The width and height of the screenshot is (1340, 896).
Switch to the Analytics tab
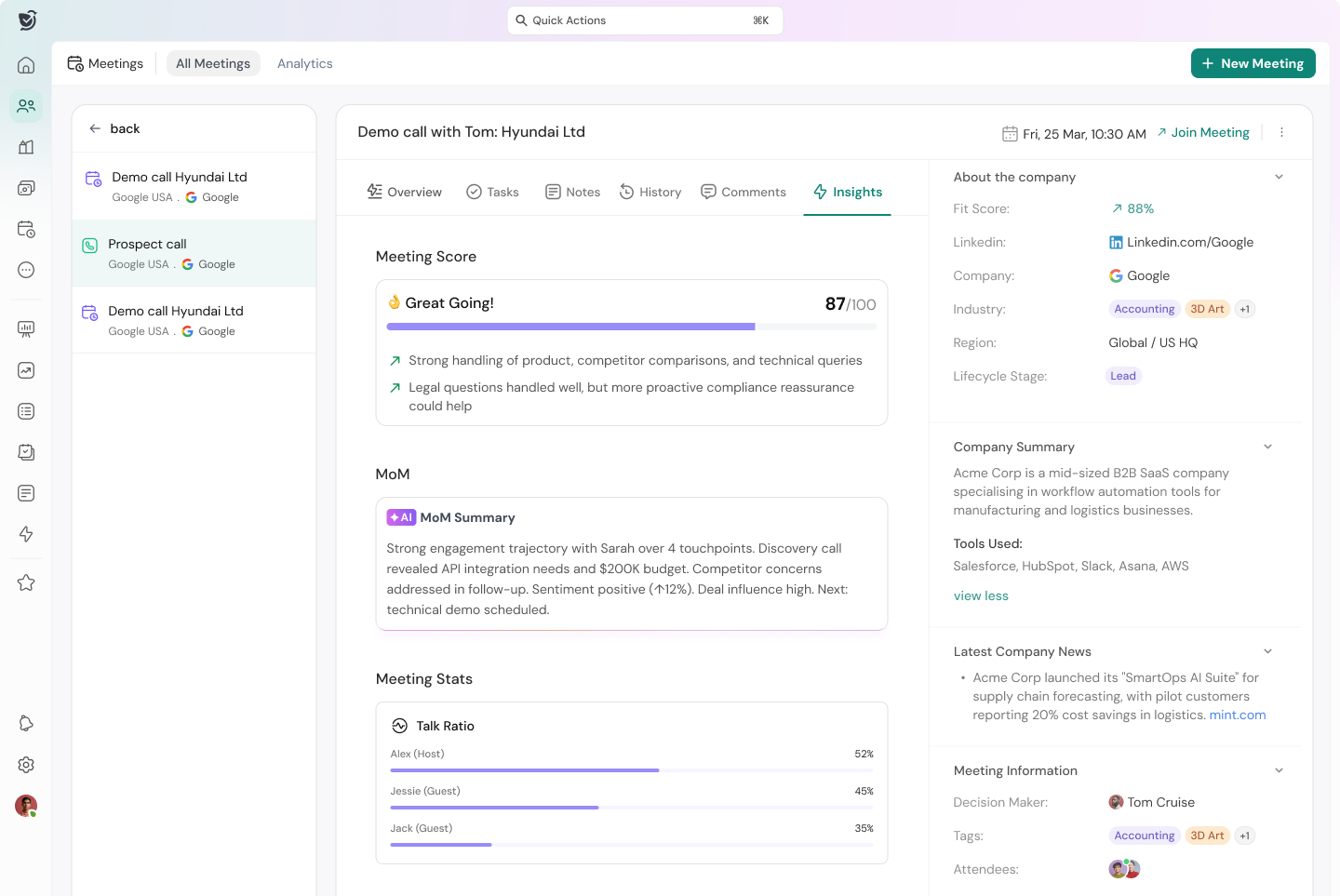click(305, 63)
